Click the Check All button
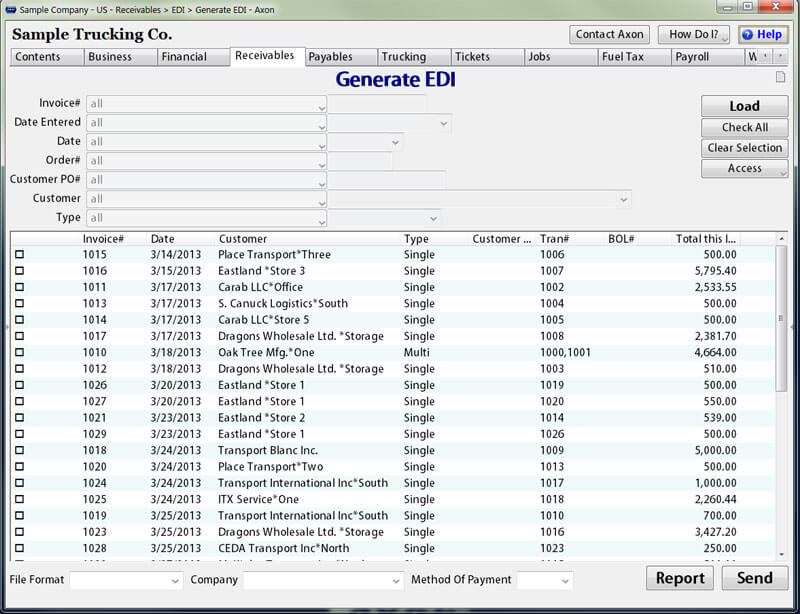The image size is (800, 614). (744, 127)
